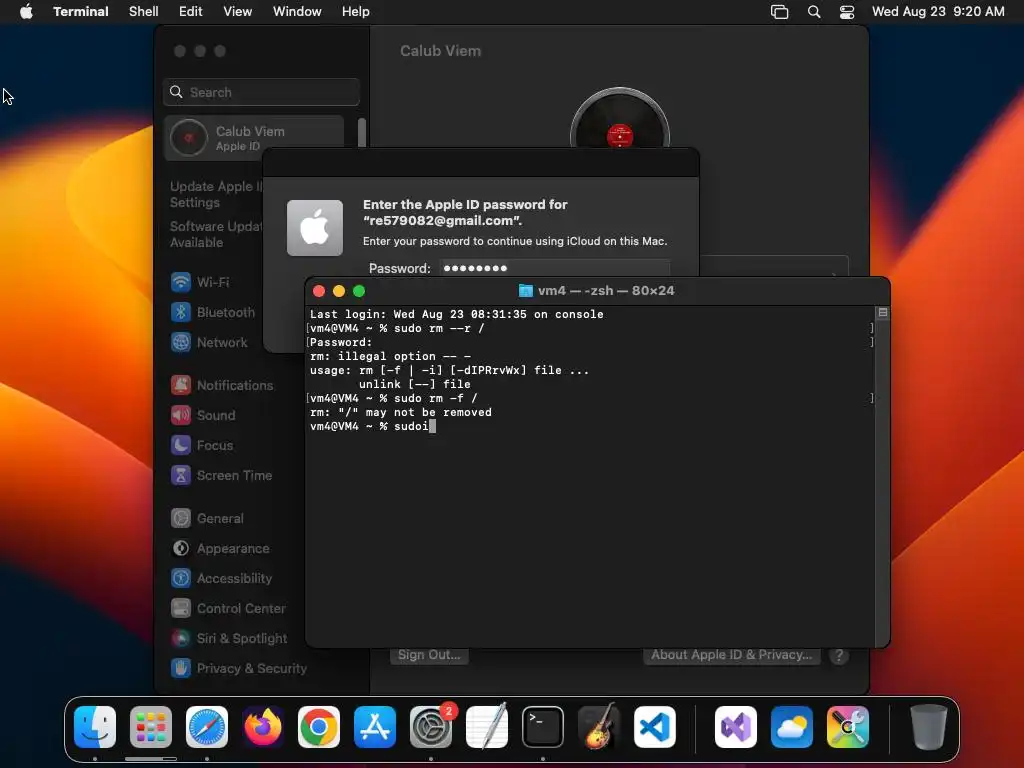Minimize the Terminal window with yellow button
The image size is (1024, 768).
(x=339, y=291)
